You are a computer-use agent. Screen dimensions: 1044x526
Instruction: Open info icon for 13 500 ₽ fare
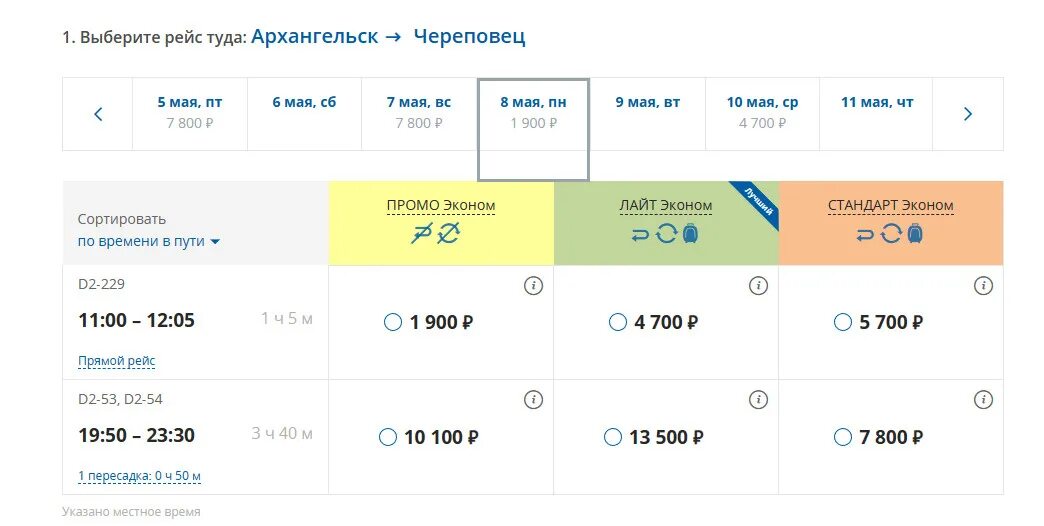point(758,399)
